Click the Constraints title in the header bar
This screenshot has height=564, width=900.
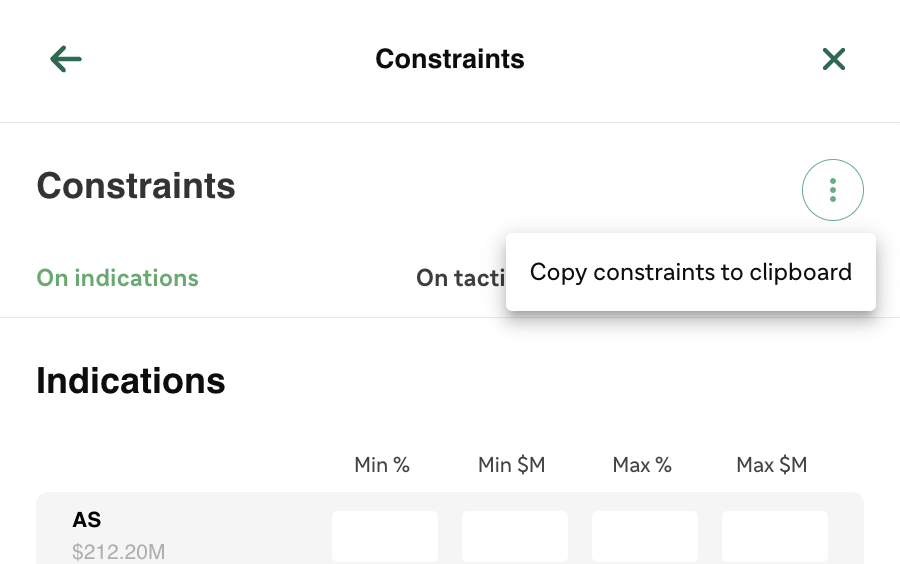(x=450, y=59)
